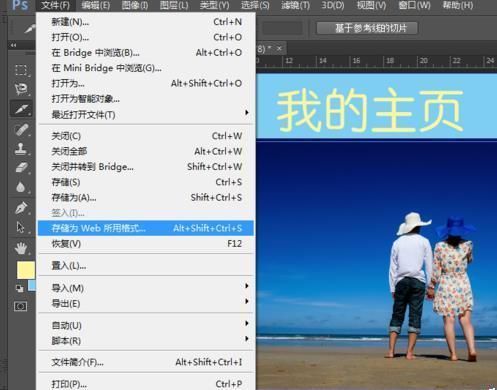497x390 pixels.
Task: Select the Eraser tool
Action: coord(21,167)
